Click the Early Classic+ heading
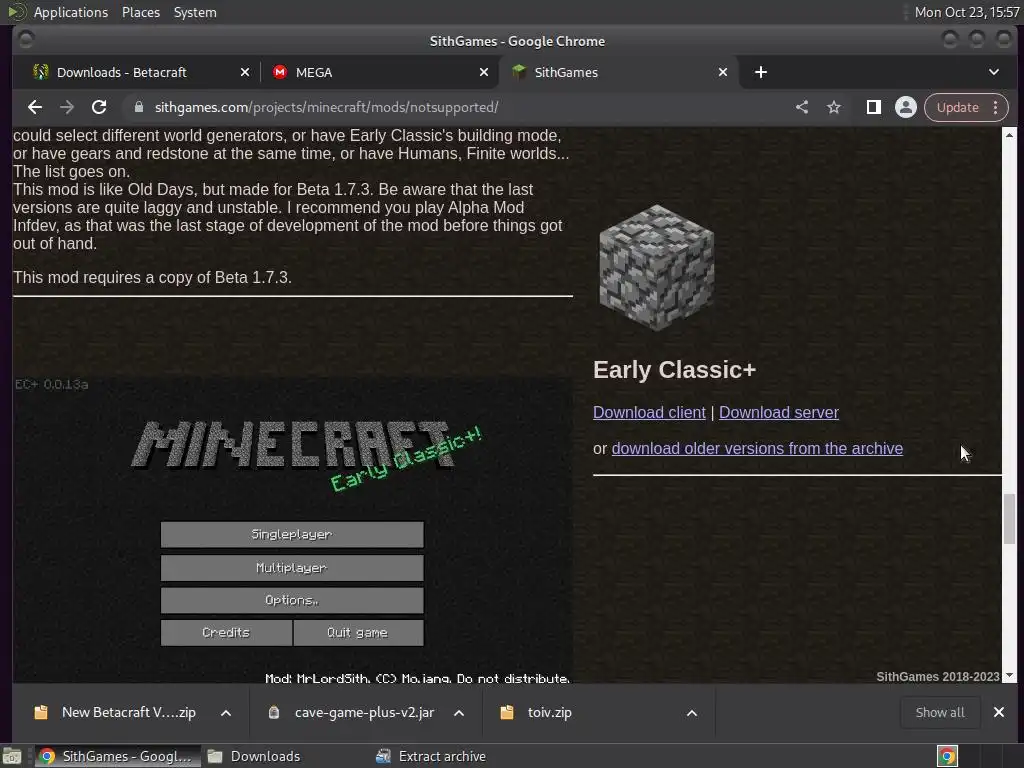Screen dimensions: 1024x768 coord(674,370)
